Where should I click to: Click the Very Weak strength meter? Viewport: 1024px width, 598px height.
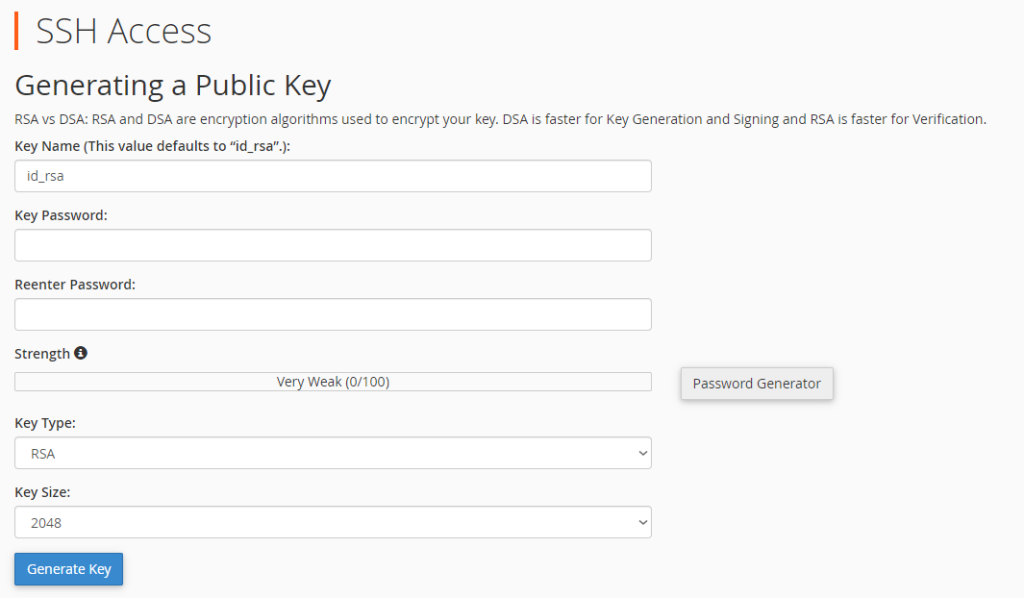332,380
